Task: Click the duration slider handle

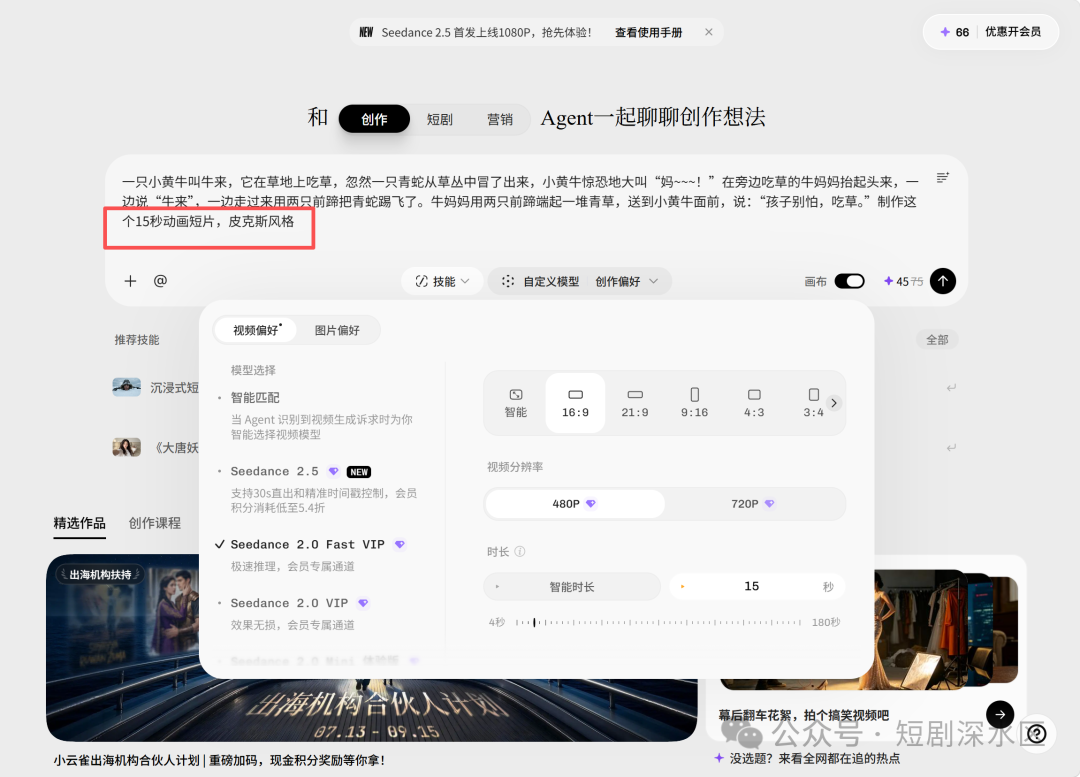Action: (534, 622)
